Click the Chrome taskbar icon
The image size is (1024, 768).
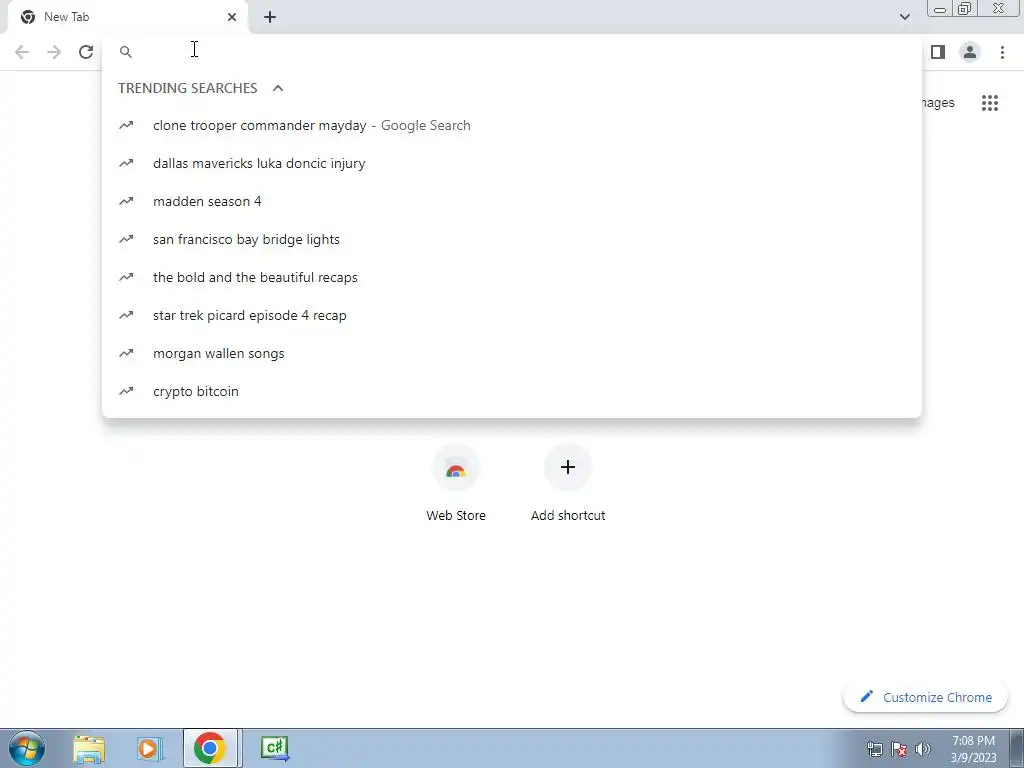tap(210, 748)
